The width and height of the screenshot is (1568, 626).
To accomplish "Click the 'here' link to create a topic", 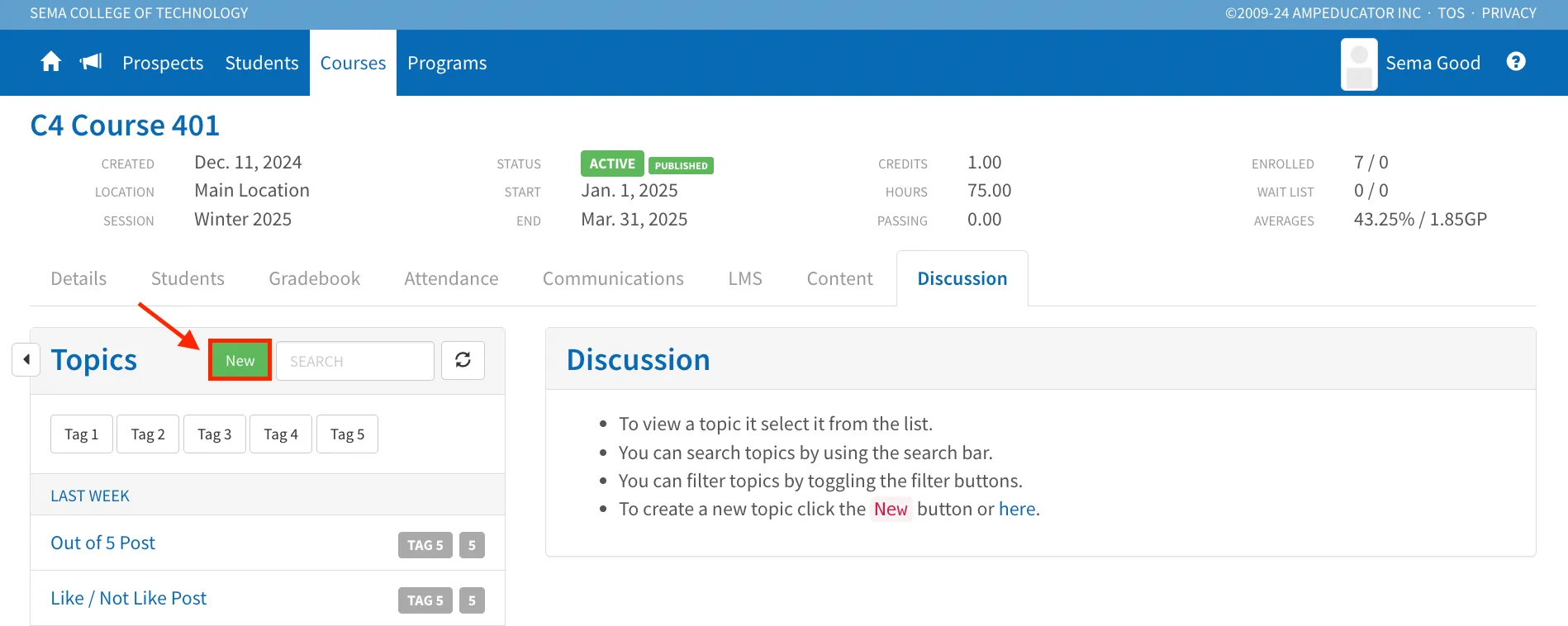I will point(1017,509).
